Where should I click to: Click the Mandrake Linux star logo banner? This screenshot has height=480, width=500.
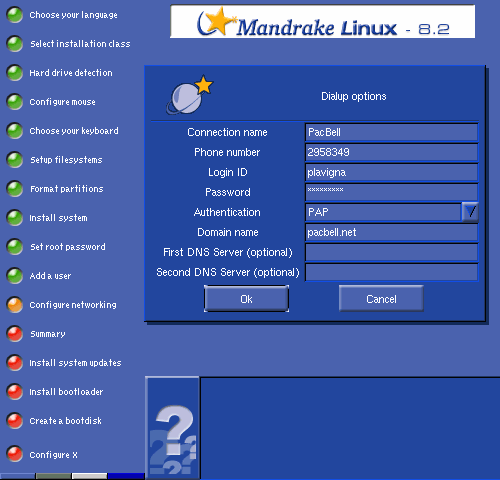click(x=322, y=22)
